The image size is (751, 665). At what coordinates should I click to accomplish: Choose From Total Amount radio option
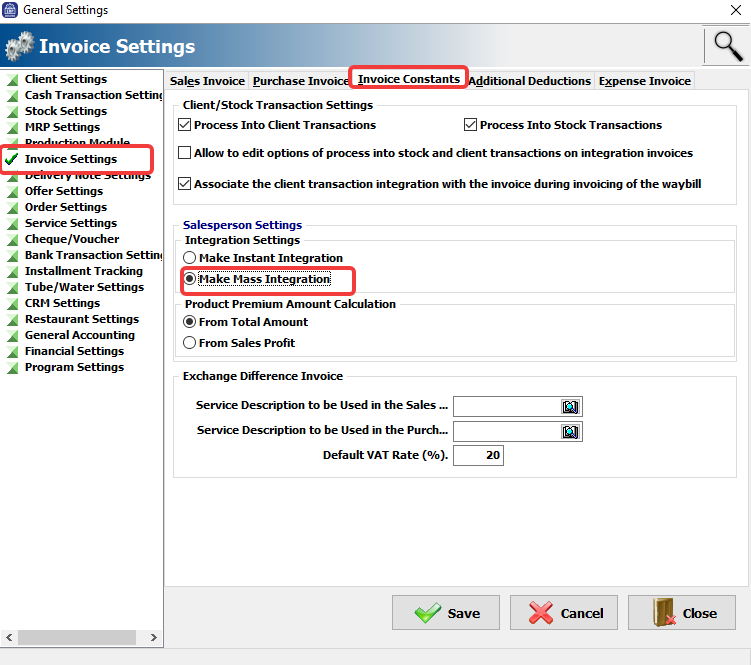pyautogui.click(x=190, y=322)
